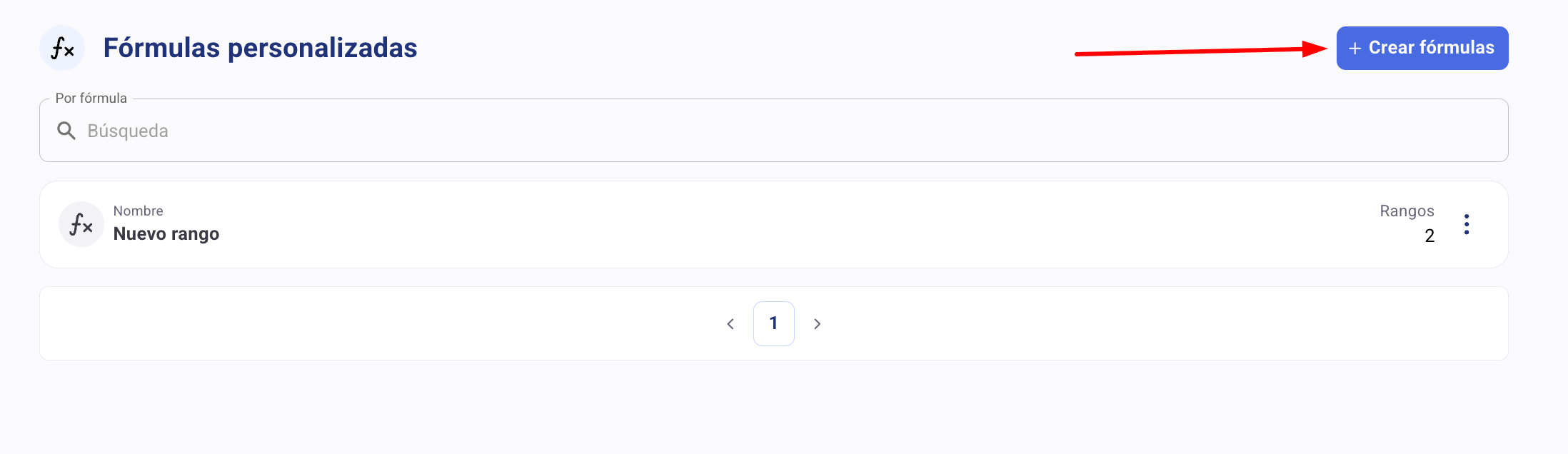The width and height of the screenshot is (1568, 454).
Task: Select the Nuevo rango row card
Action: [714, 225]
